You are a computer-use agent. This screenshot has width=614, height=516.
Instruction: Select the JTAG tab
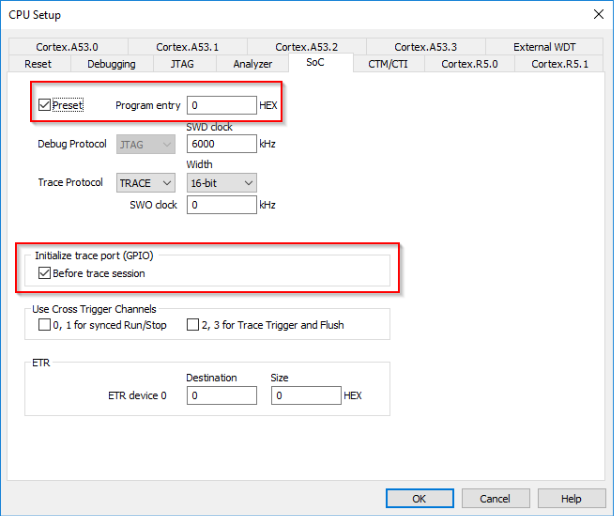click(181, 64)
